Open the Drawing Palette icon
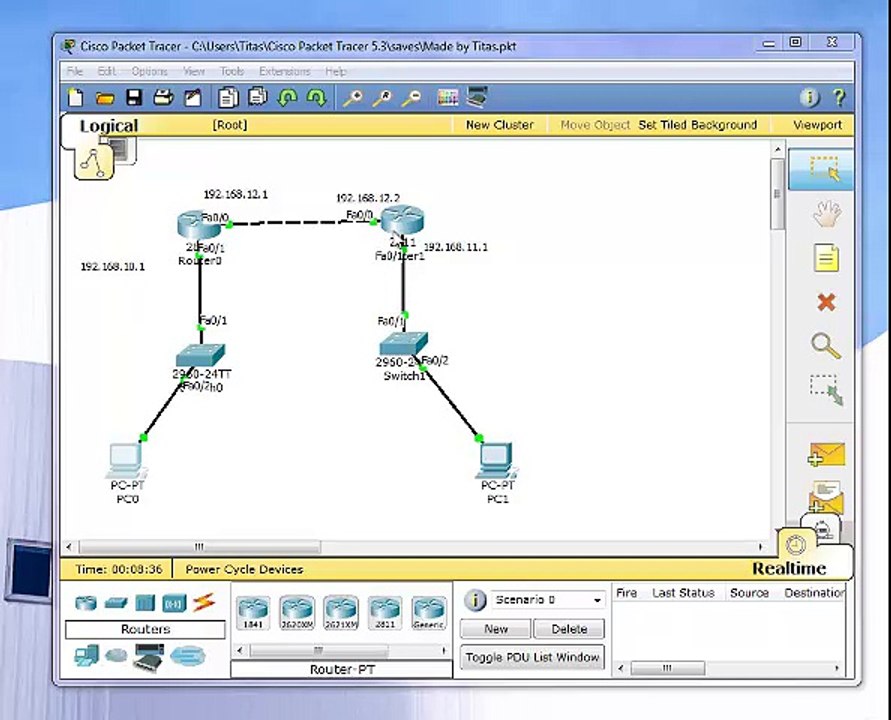This screenshot has height=720, width=891. [x=448, y=97]
